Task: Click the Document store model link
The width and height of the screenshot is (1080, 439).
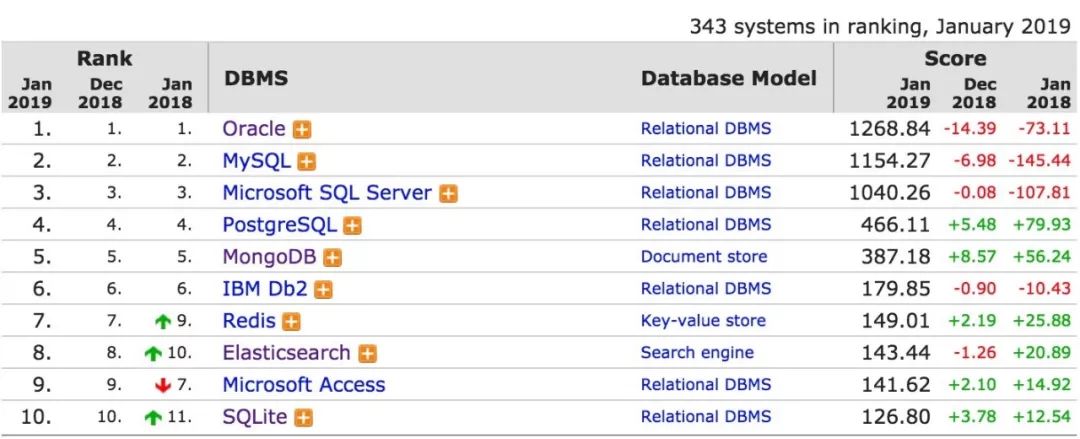Action: click(x=704, y=257)
